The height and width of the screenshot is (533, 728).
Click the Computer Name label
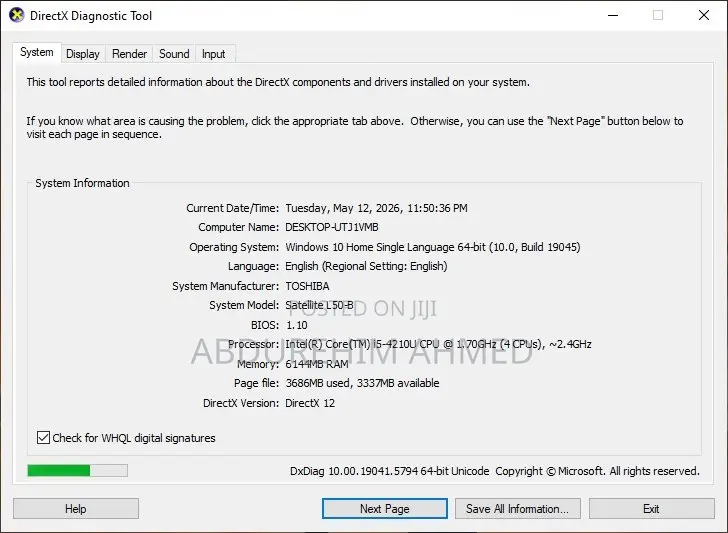click(x=239, y=227)
